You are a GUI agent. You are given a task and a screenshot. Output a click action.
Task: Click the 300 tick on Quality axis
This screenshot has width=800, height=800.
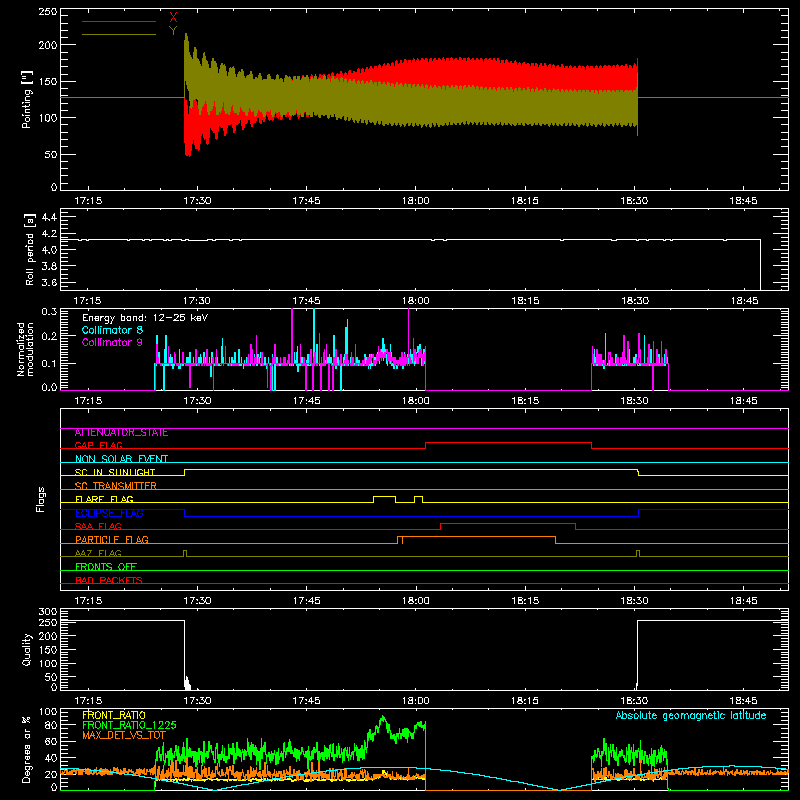coord(48,612)
